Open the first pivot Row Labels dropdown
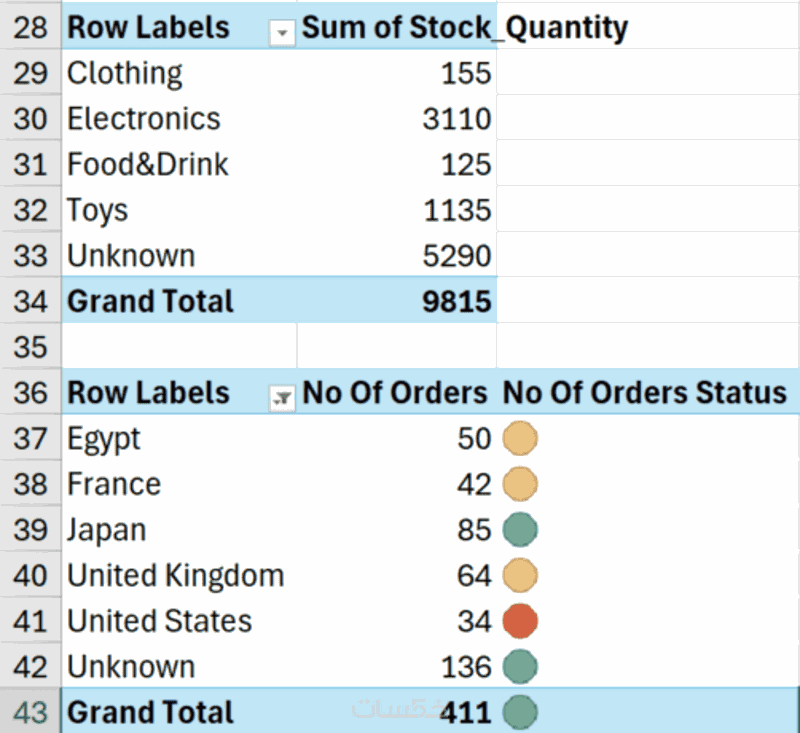This screenshot has height=733, width=800. 283,34
